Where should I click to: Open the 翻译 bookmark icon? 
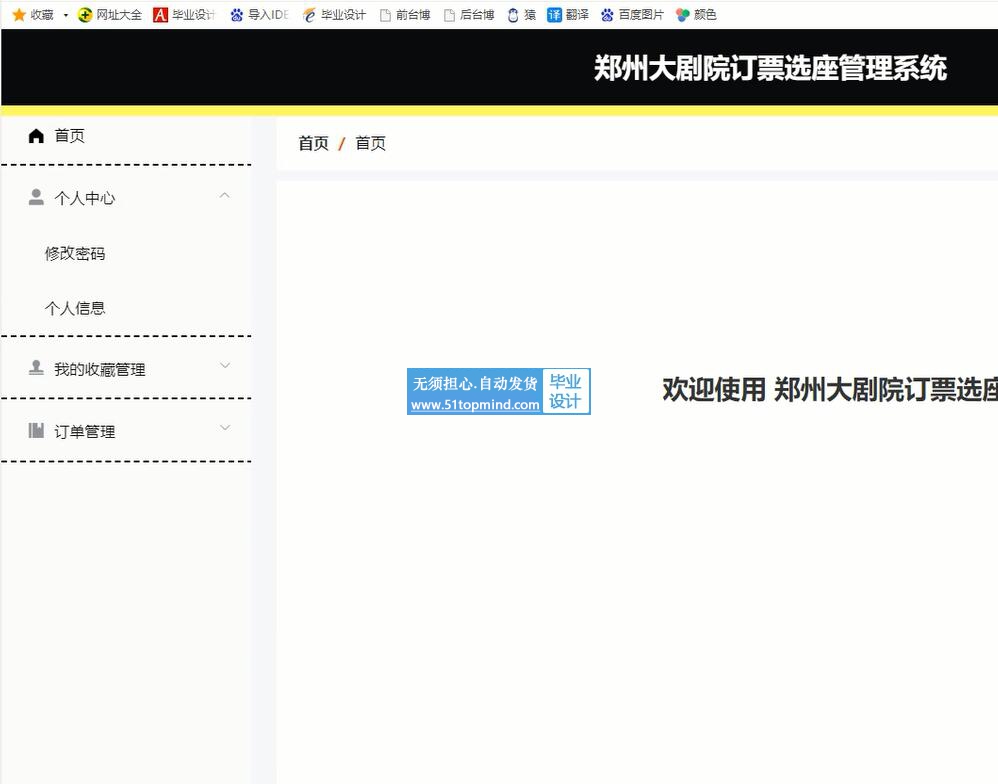pyautogui.click(x=554, y=15)
